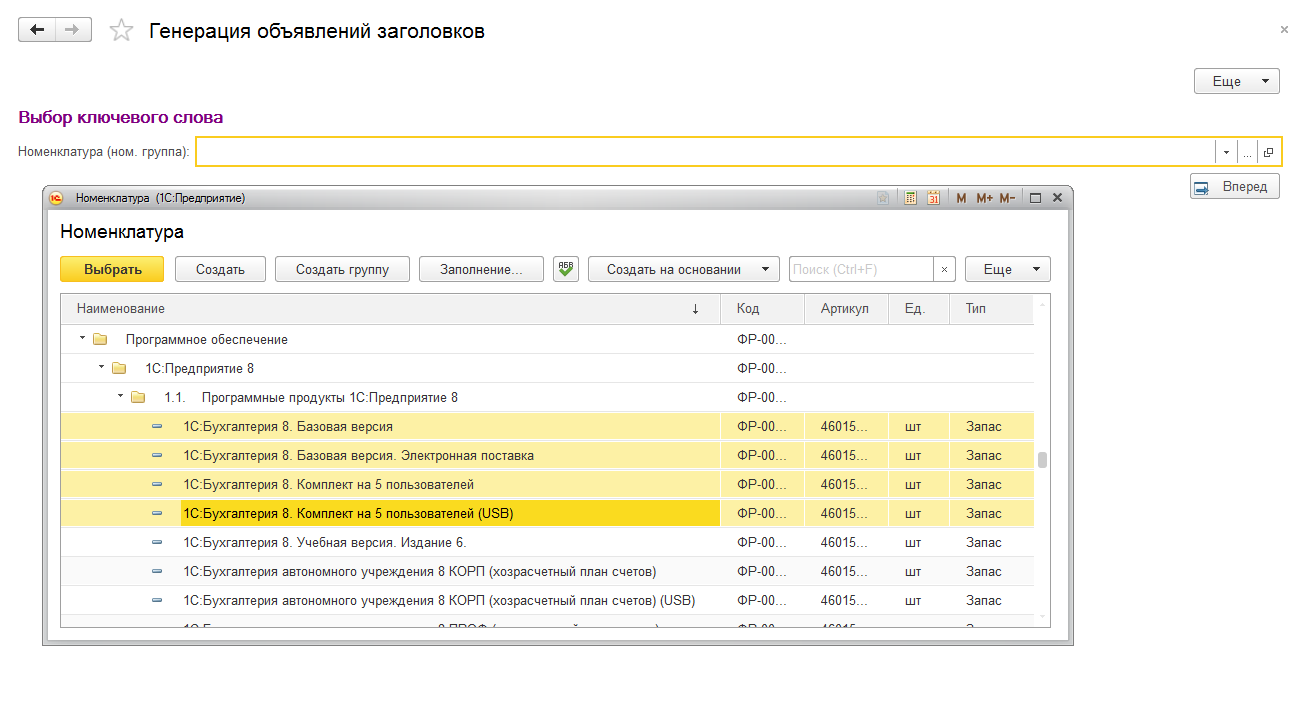Click the ellipsis select button in Номенклатура field
The width and height of the screenshot is (1304, 706).
(1247, 152)
